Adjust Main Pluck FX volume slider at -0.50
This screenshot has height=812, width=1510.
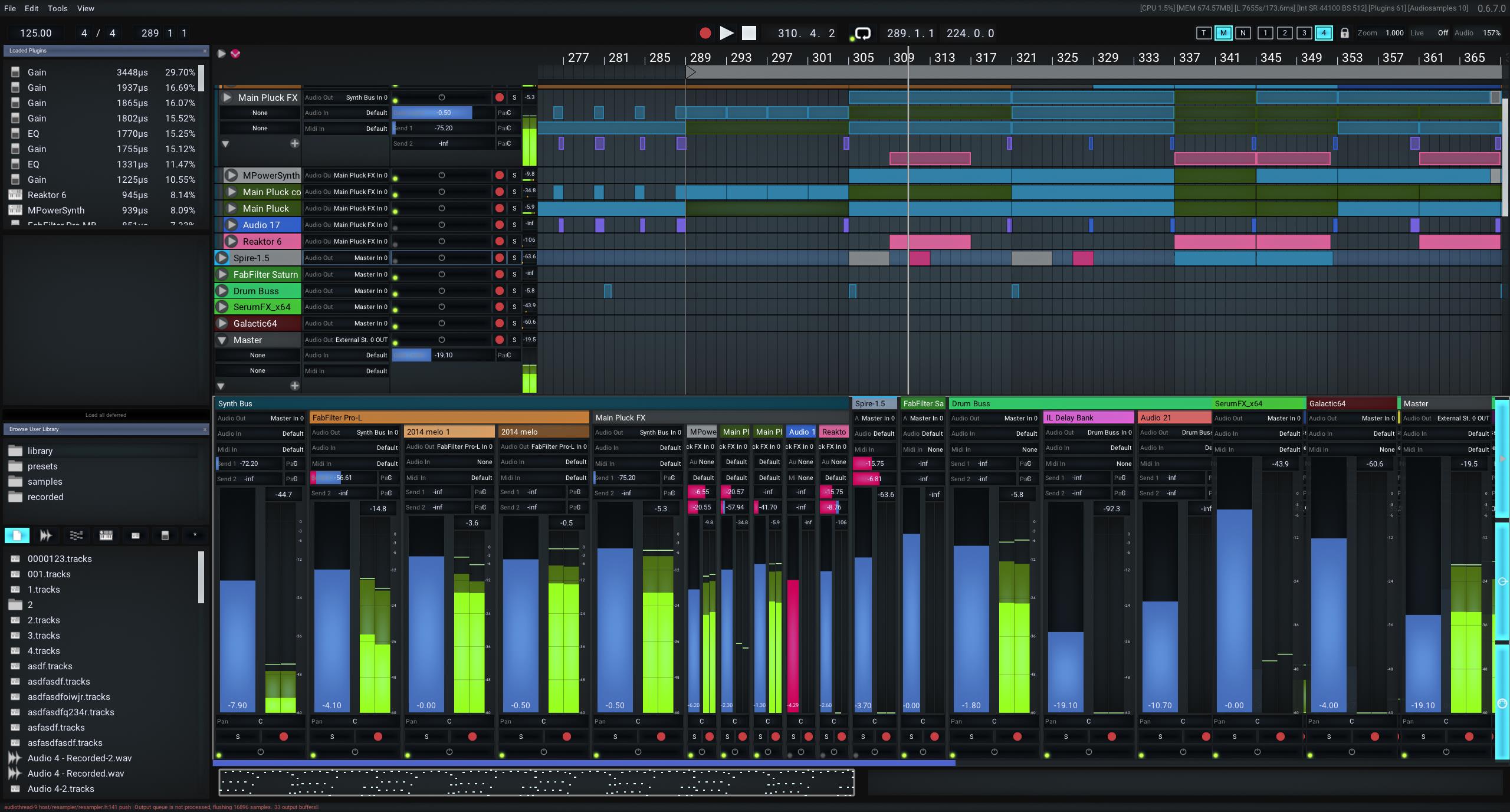tap(444, 113)
